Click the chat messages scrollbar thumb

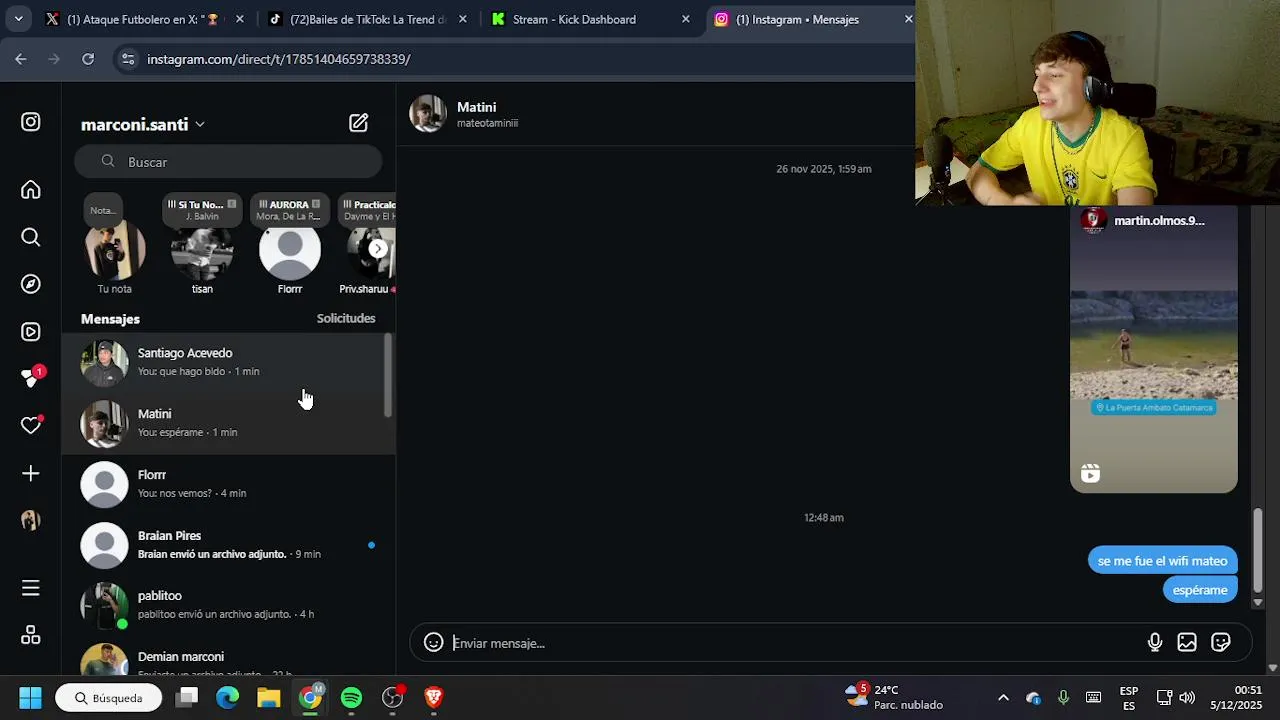coord(1258,551)
